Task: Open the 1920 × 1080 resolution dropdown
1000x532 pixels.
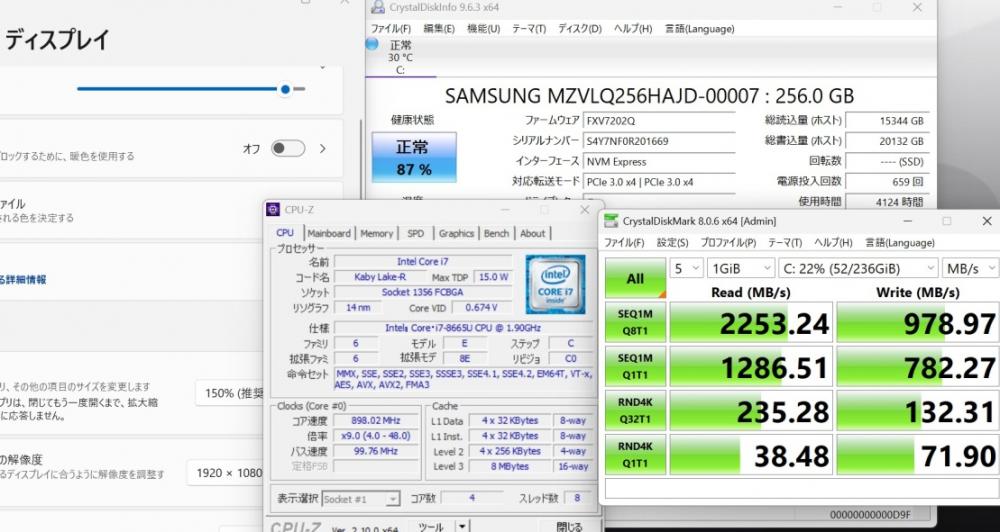Action: click(225, 473)
